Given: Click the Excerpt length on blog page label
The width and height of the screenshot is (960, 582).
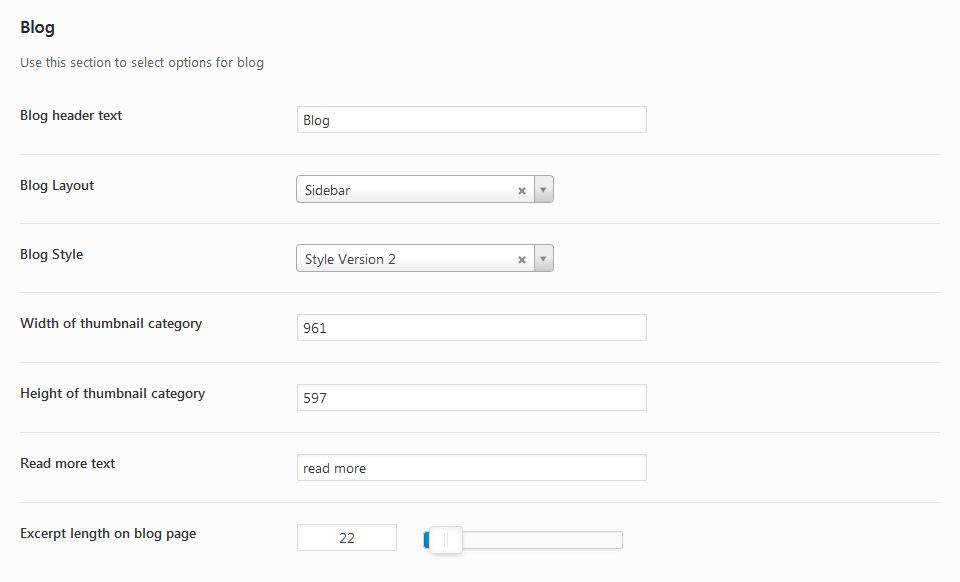Looking at the screenshot, I should (x=108, y=534).
